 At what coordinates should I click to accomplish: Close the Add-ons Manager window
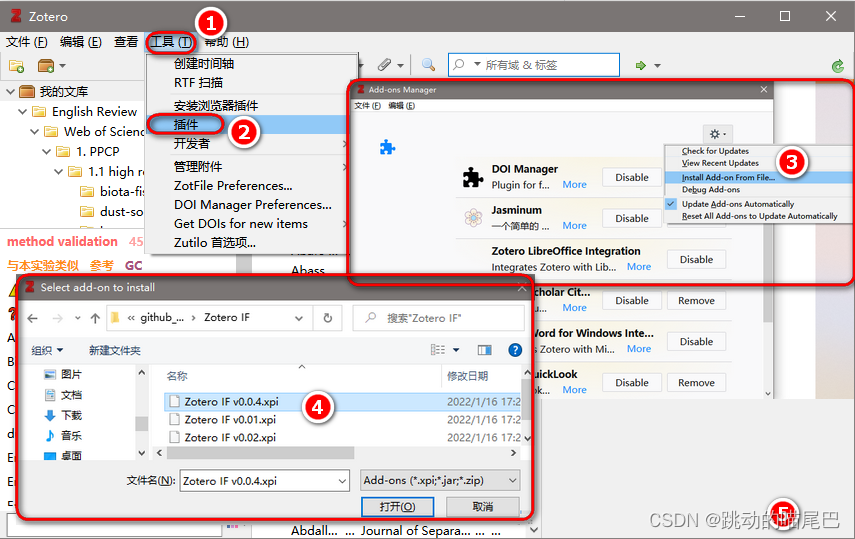[x=764, y=89]
